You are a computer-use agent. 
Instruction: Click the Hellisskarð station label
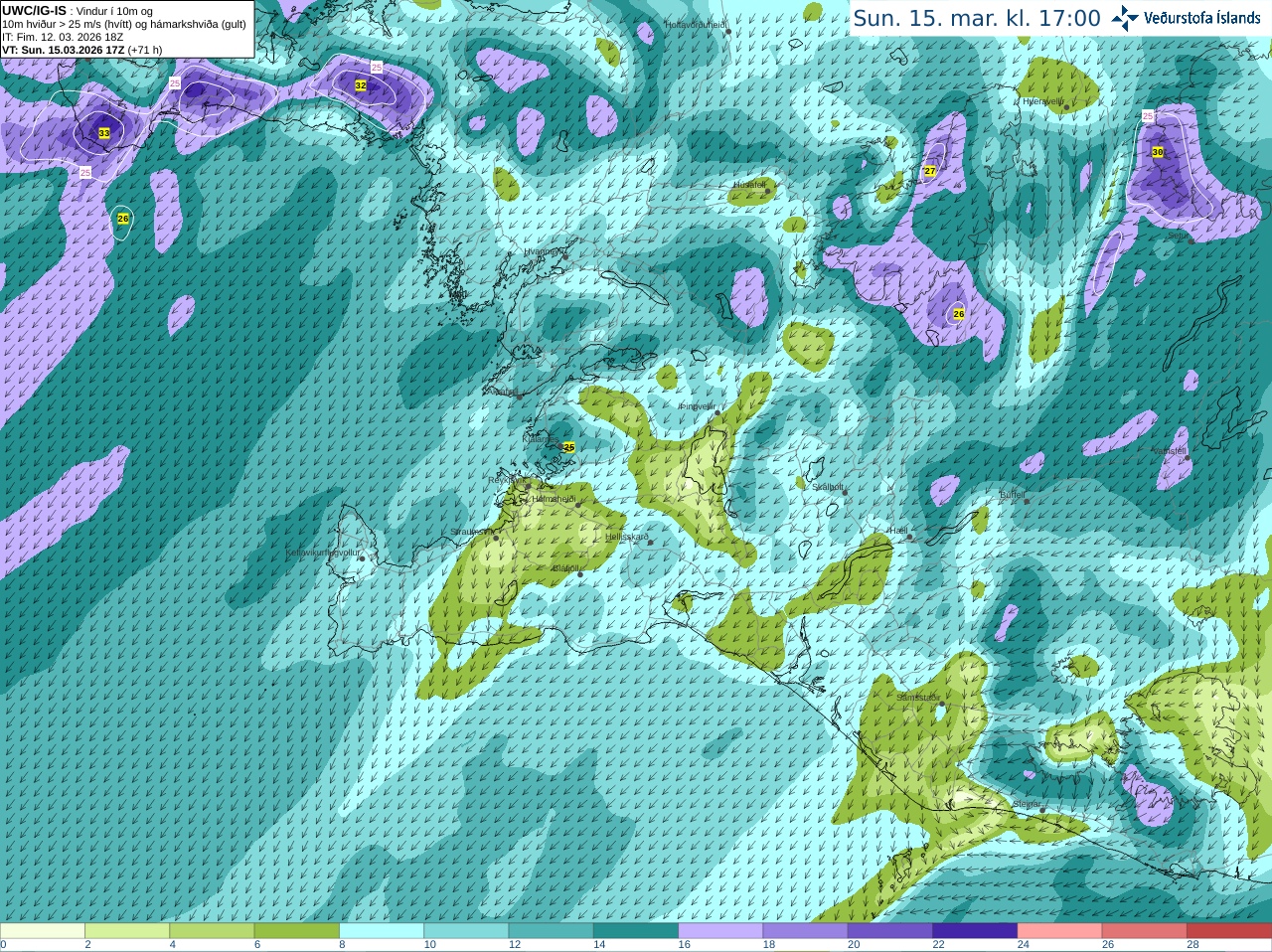pyautogui.click(x=627, y=537)
